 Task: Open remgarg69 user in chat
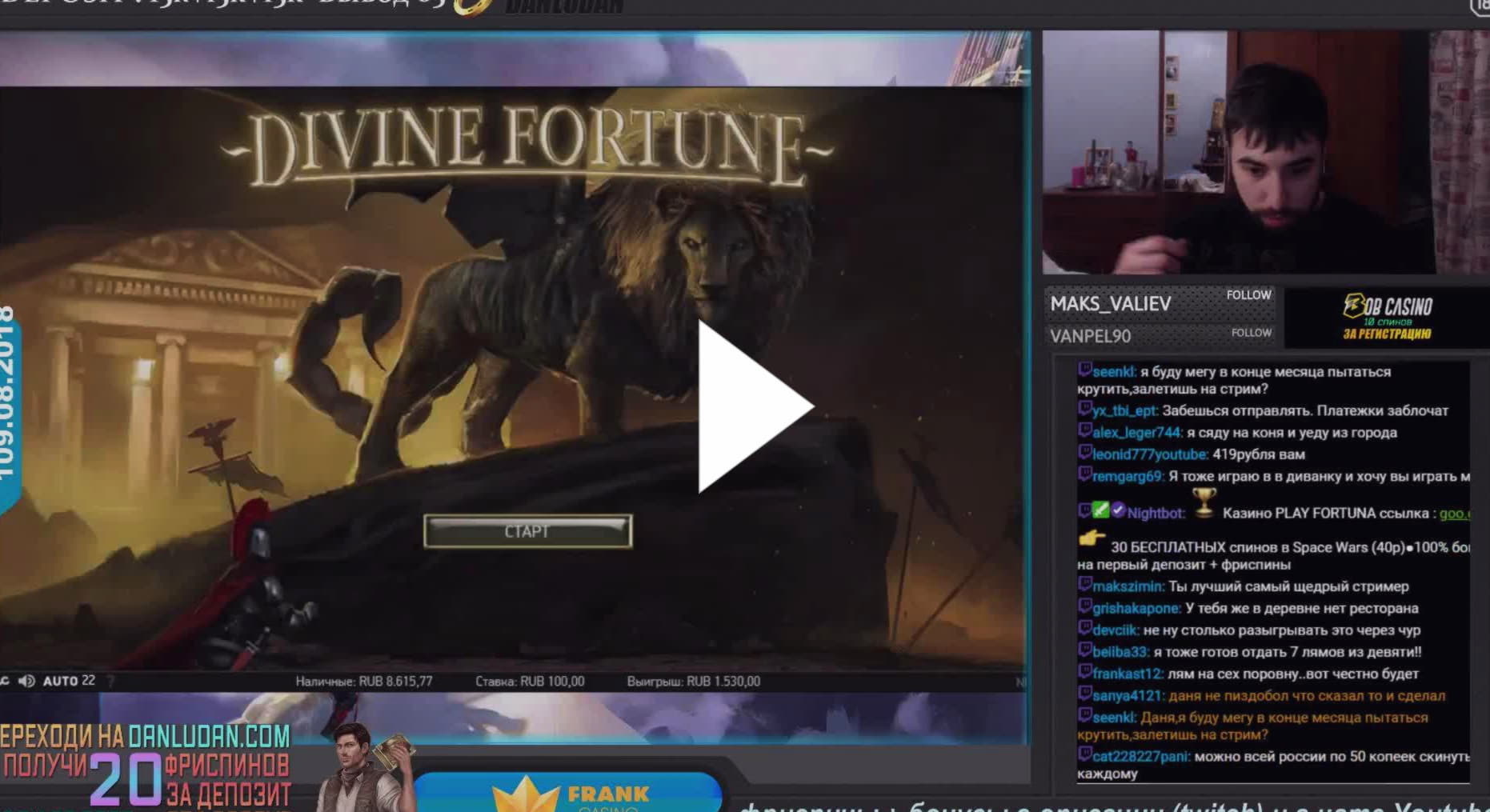click(x=1128, y=477)
